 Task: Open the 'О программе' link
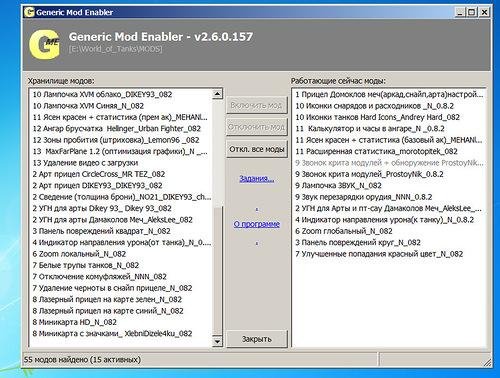click(x=257, y=224)
